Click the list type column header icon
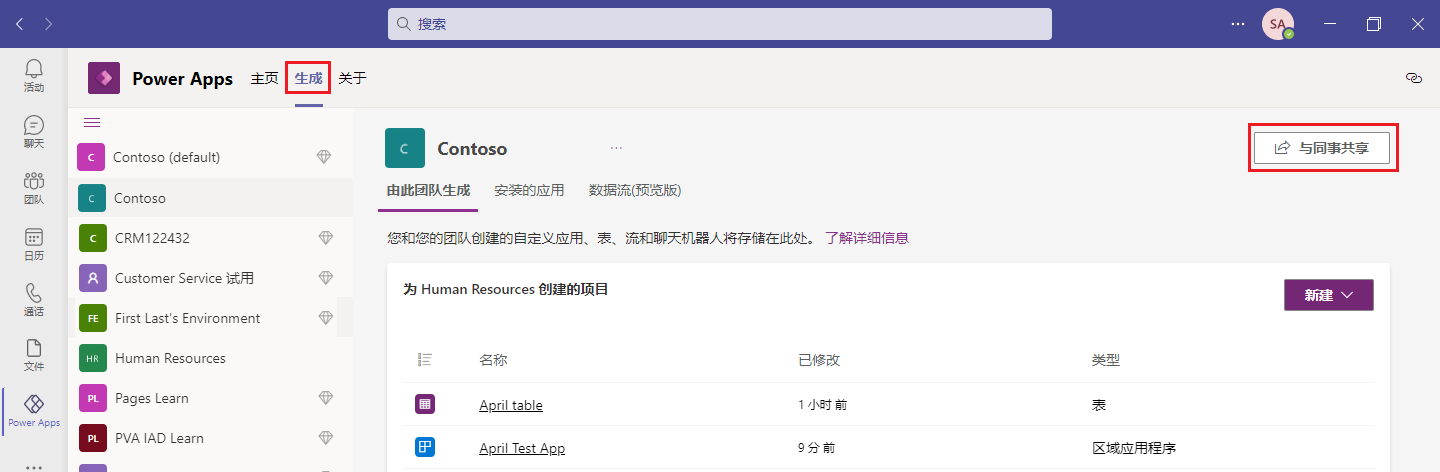The width and height of the screenshot is (1440, 472). (x=425, y=360)
